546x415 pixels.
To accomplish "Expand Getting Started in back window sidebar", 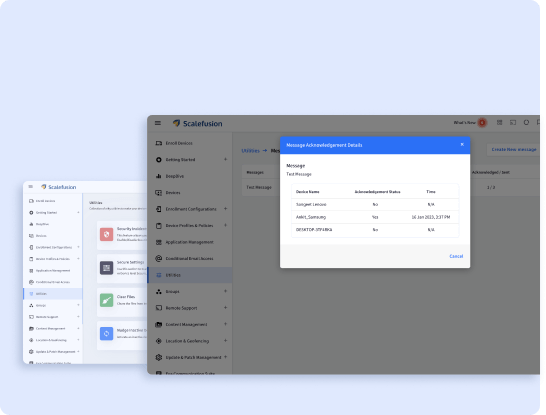I will point(78,212).
